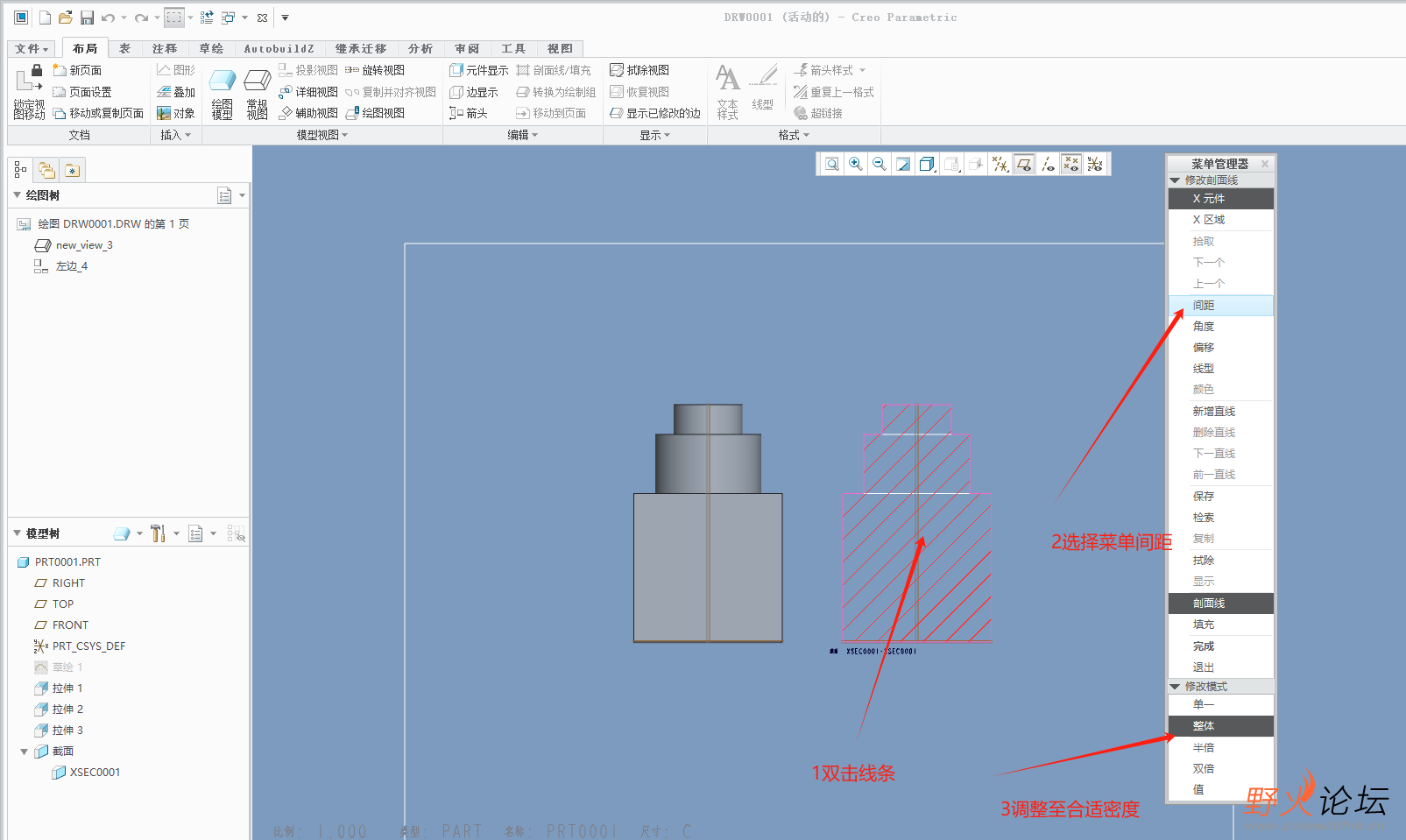1406x840 pixels.
Task: Close the 菜单管理器 panel
Action: point(1265,164)
